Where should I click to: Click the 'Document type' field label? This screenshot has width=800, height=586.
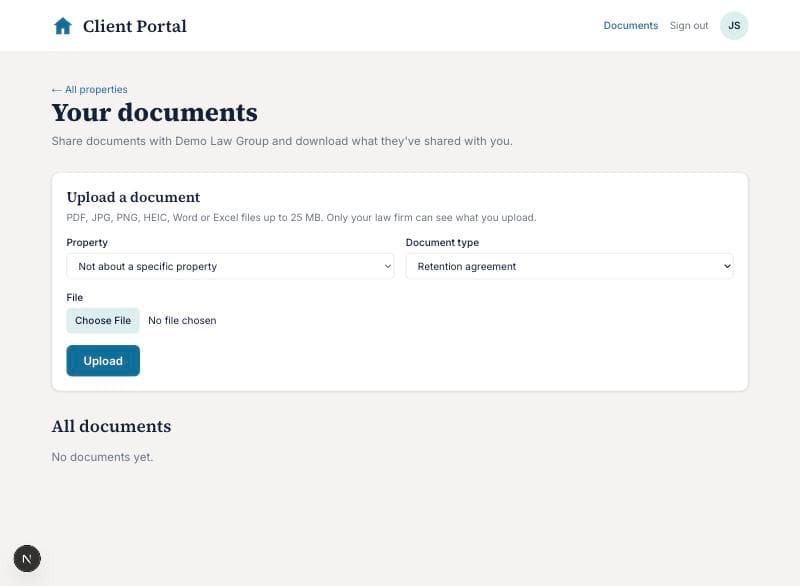point(442,242)
